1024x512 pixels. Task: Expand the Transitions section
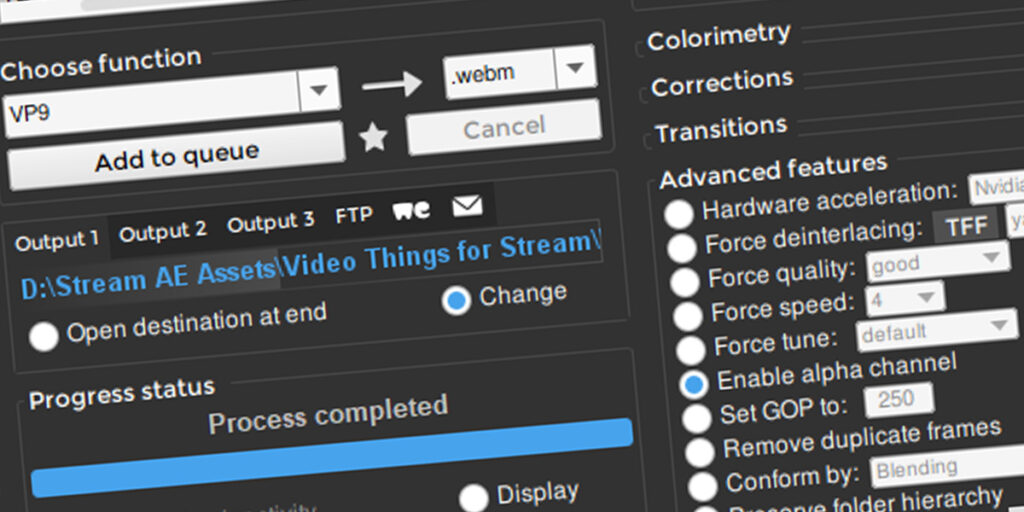tap(721, 129)
